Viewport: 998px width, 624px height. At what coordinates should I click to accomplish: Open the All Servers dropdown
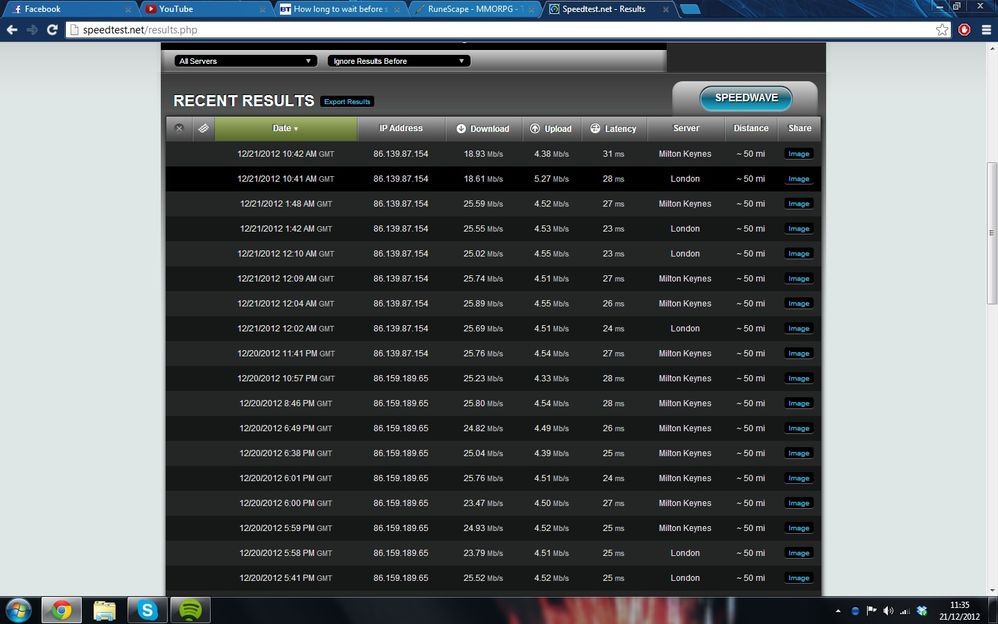[x=245, y=61]
